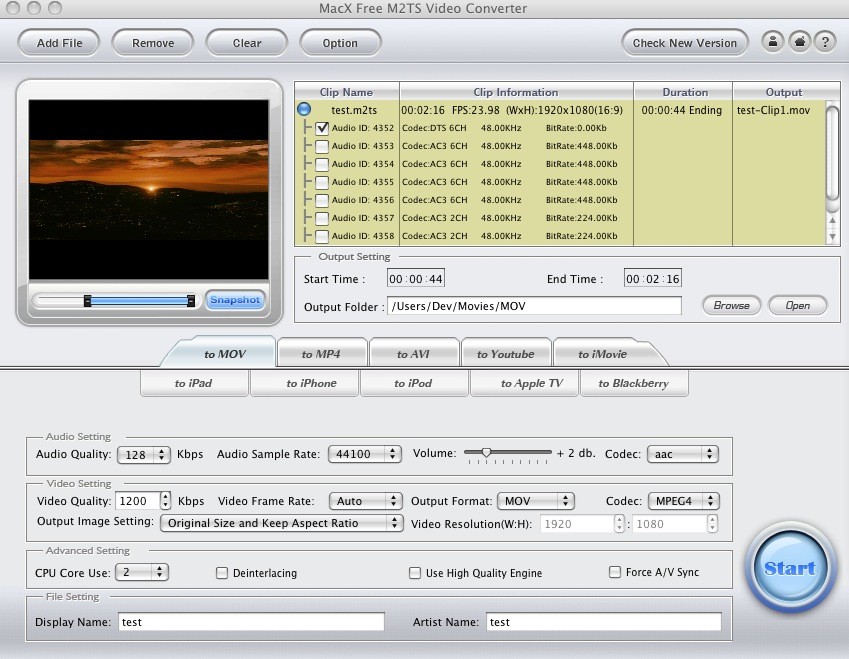Check Audio ID: 4355 checkbox
The width and height of the screenshot is (849, 659).
pyautogui.click(x=322, y=182)
